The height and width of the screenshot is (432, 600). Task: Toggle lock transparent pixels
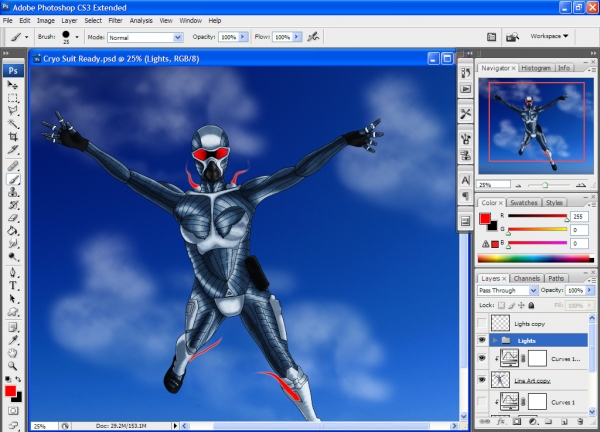(x=501, y=305)
